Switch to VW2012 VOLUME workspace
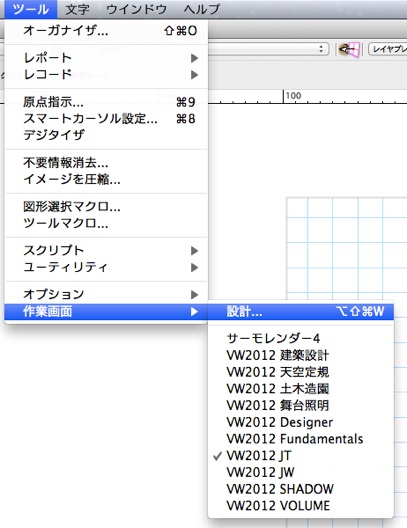 point(301,506)
